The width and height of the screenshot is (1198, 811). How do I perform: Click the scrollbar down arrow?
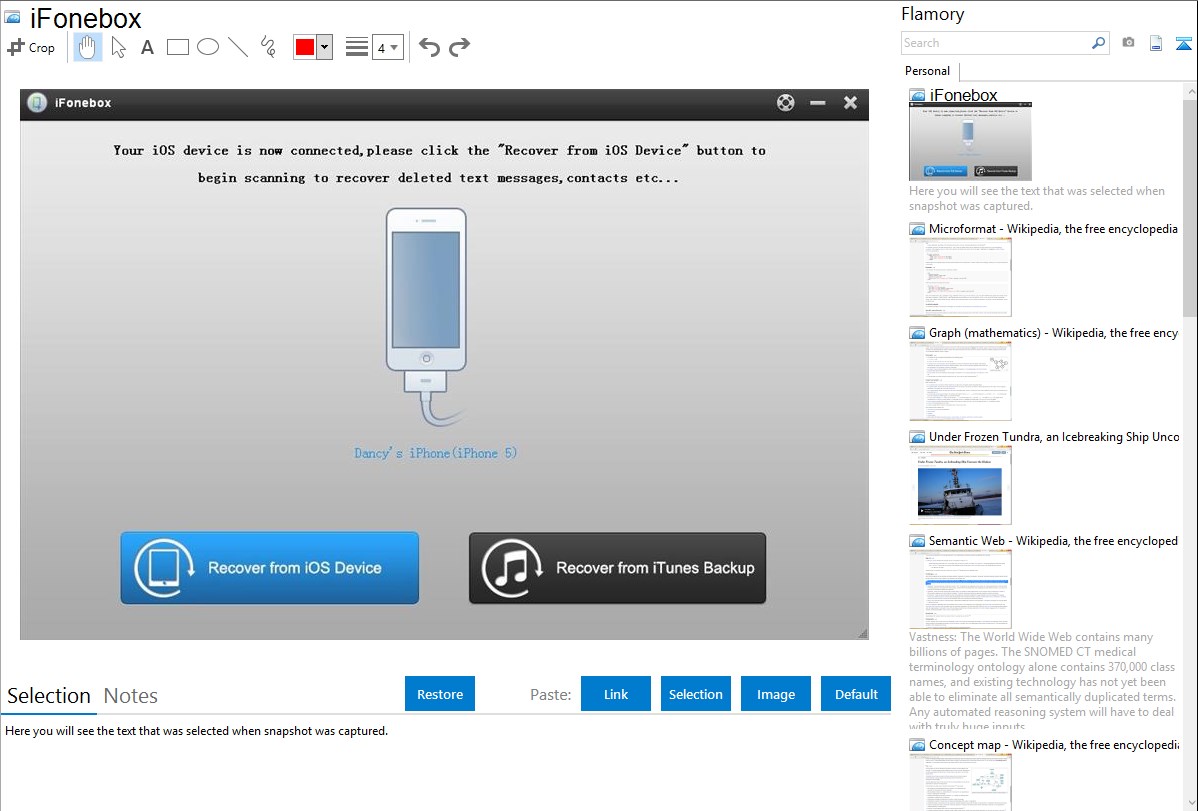(x=1190, y=803)
